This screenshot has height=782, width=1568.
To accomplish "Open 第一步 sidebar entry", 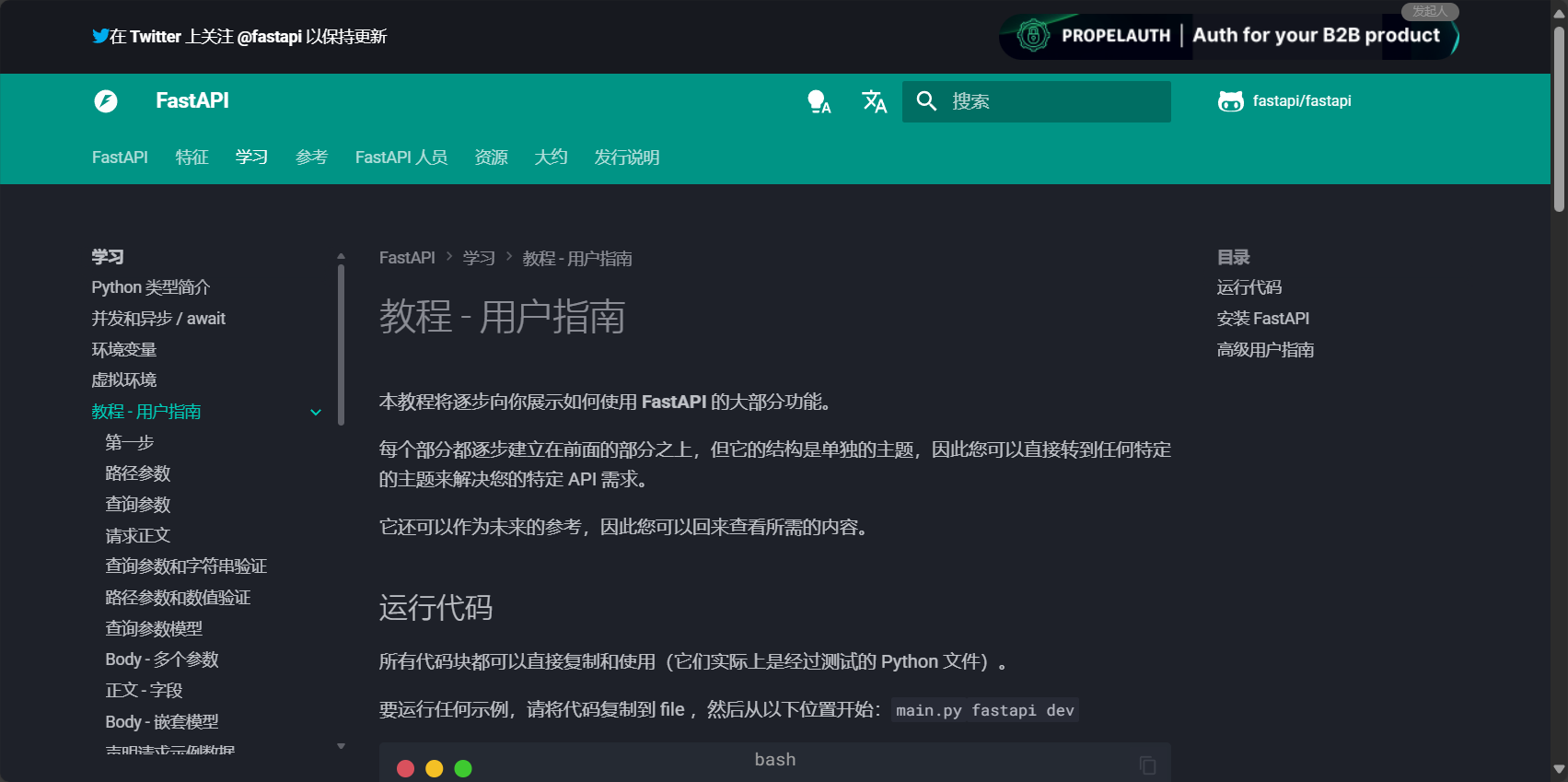I will click(130, 443).
